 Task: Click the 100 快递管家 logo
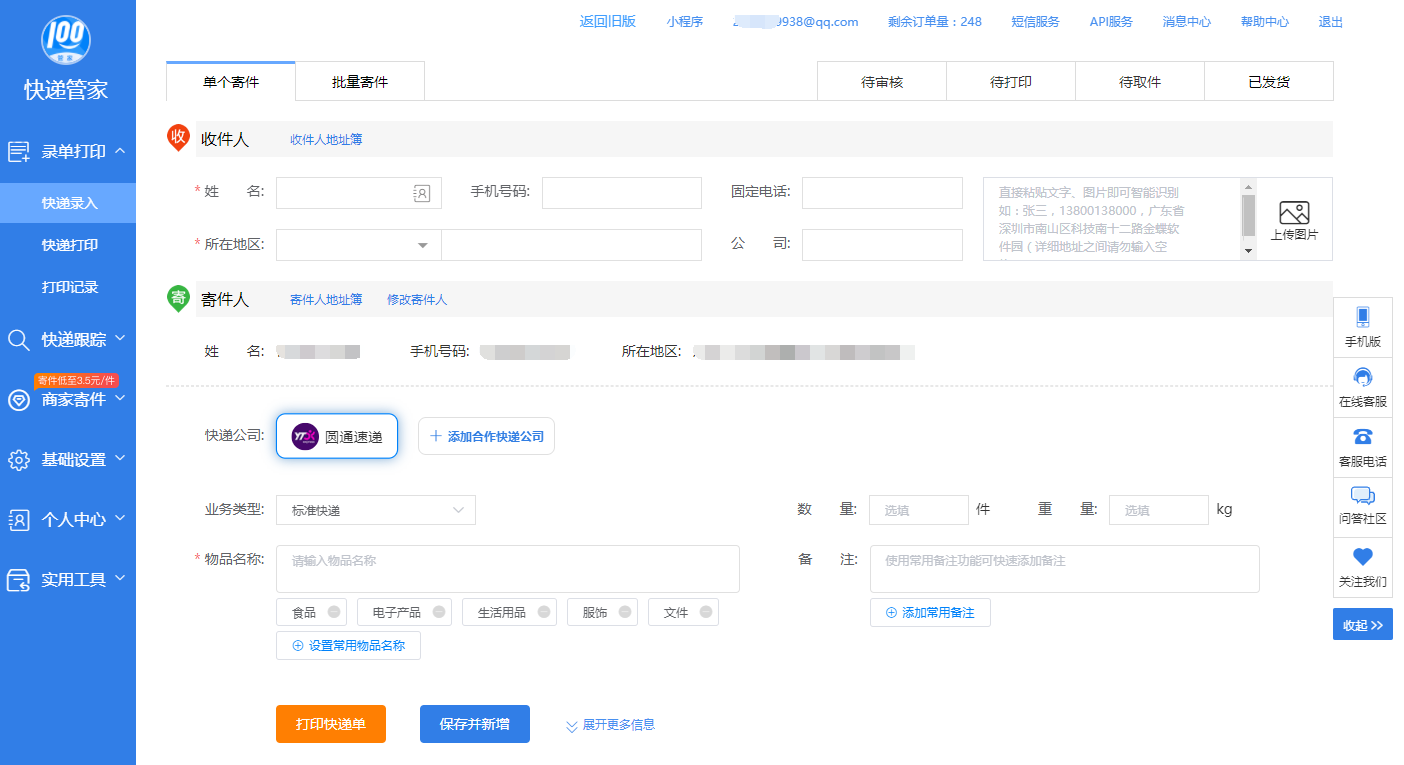tap(66, 40)
